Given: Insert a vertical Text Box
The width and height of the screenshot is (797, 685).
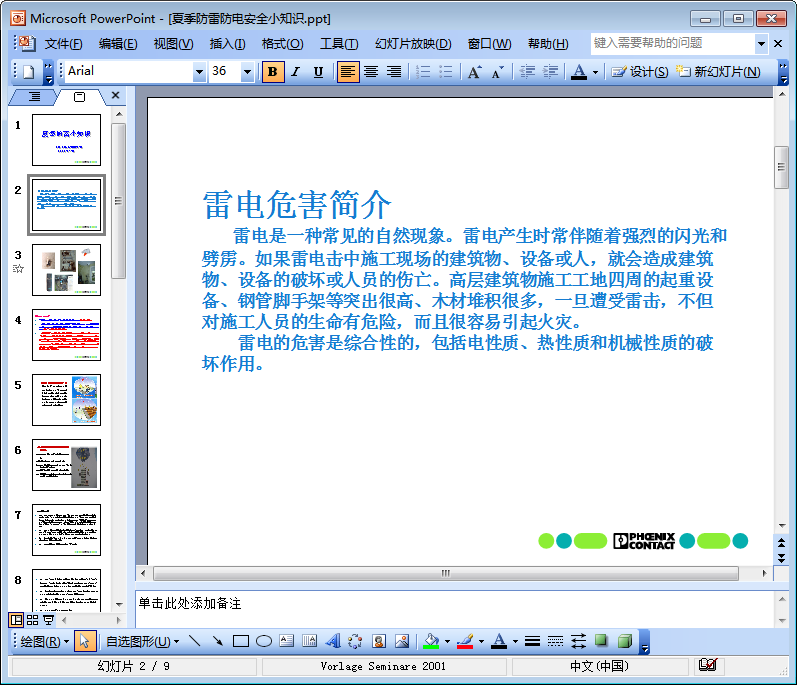Looking at the screenshot, I should point(310,641).
